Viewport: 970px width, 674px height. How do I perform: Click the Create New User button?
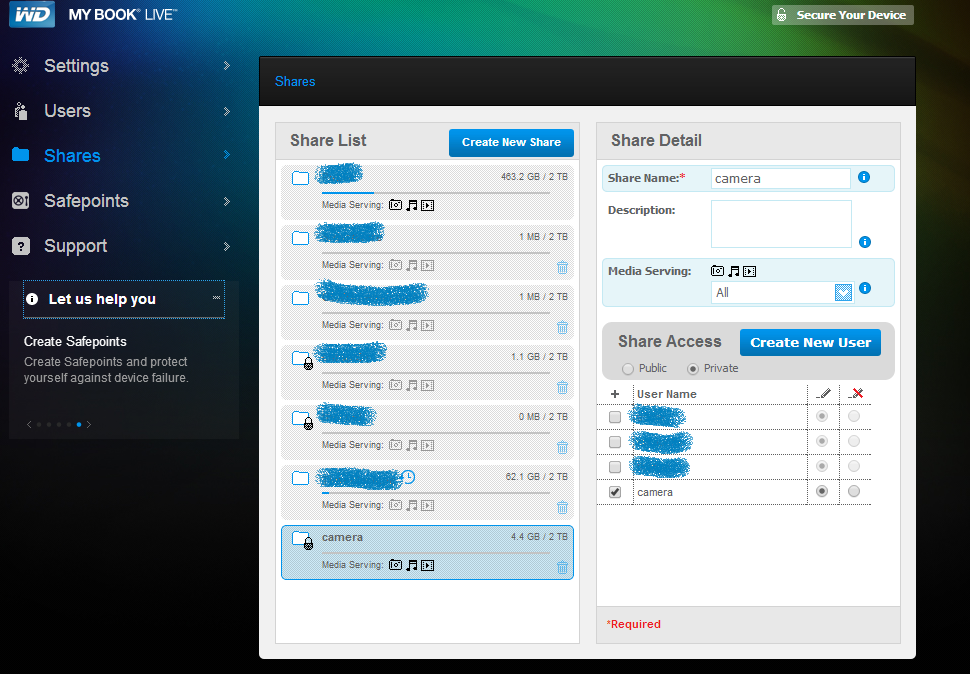tap(810, 343)
